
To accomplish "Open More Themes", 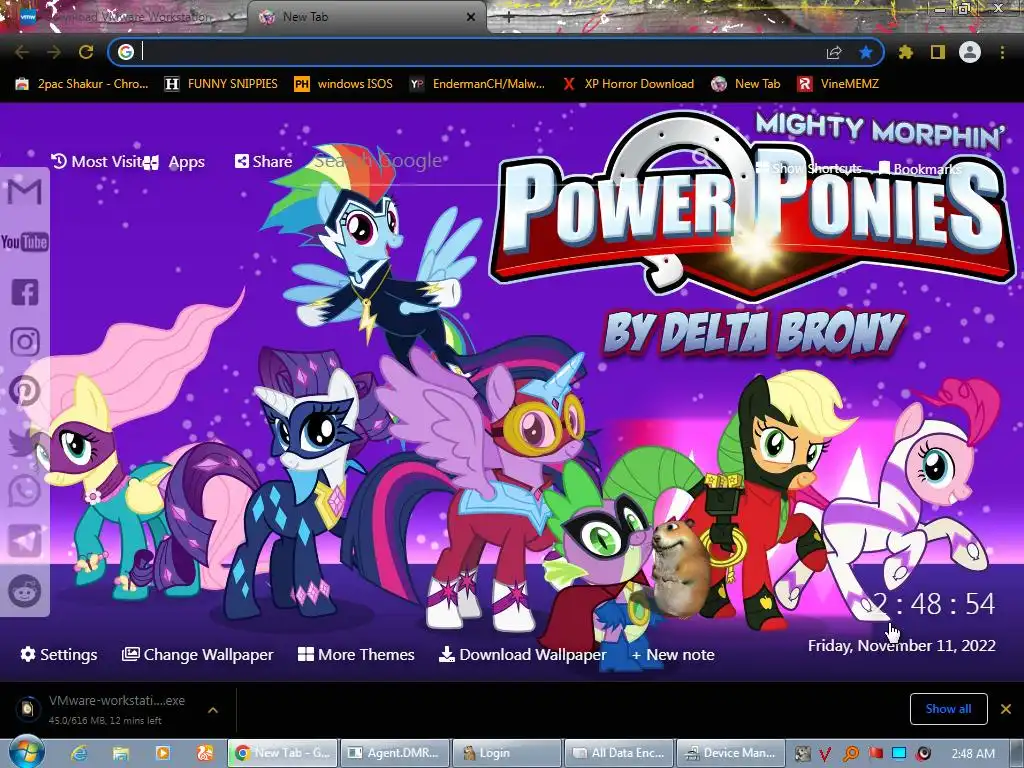I will click(356, 654).
